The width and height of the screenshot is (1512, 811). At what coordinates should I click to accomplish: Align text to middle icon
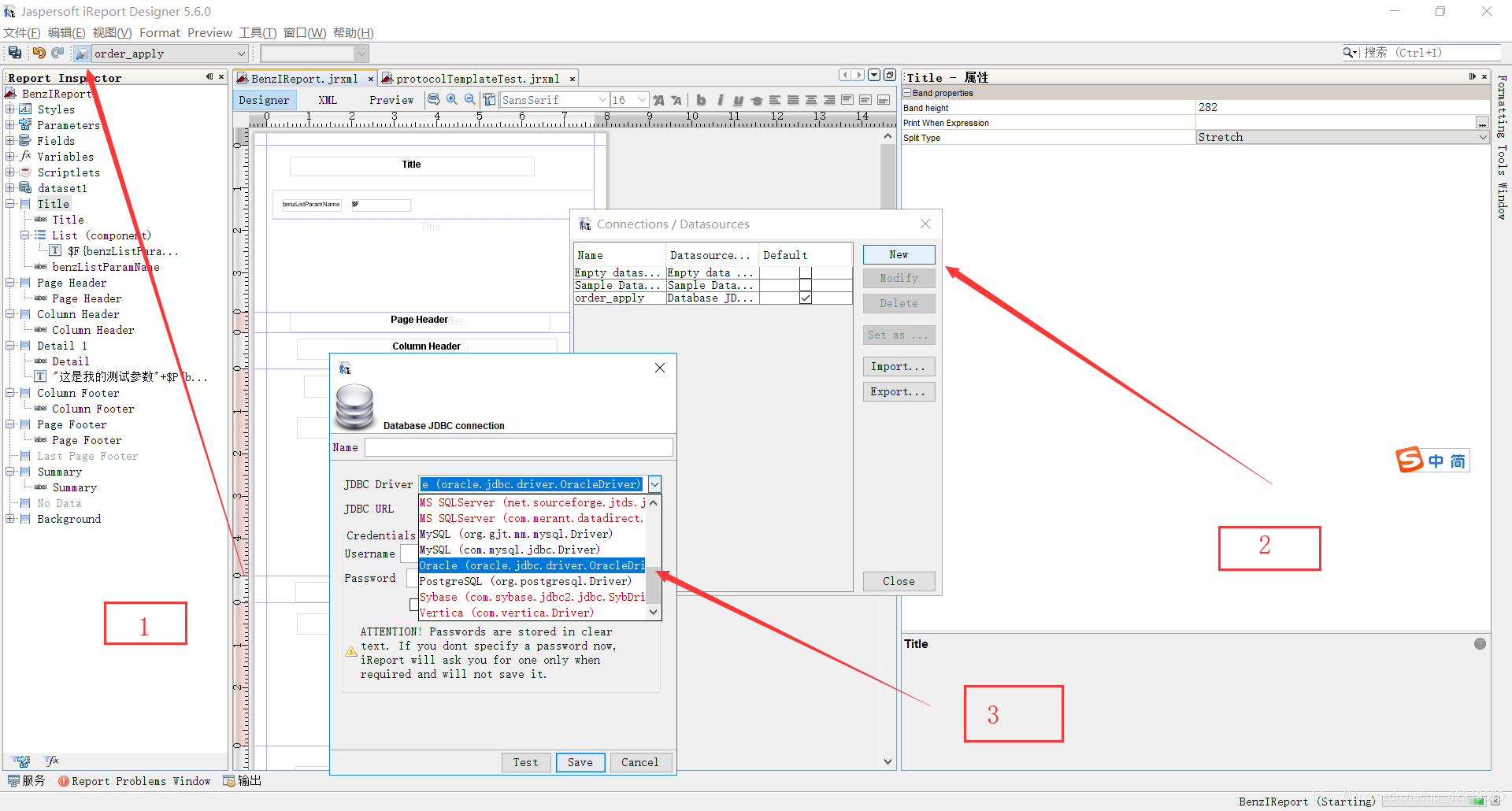click(865, 100)
